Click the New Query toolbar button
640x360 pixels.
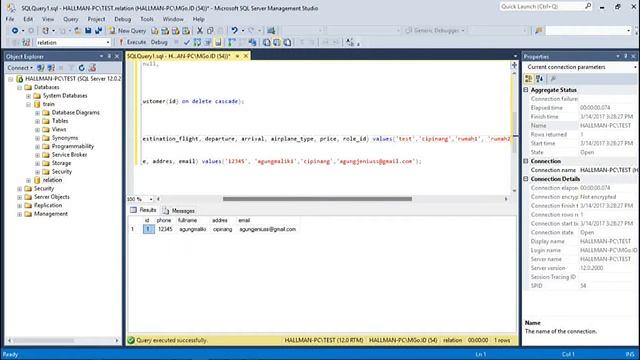[x=127, y=31]
